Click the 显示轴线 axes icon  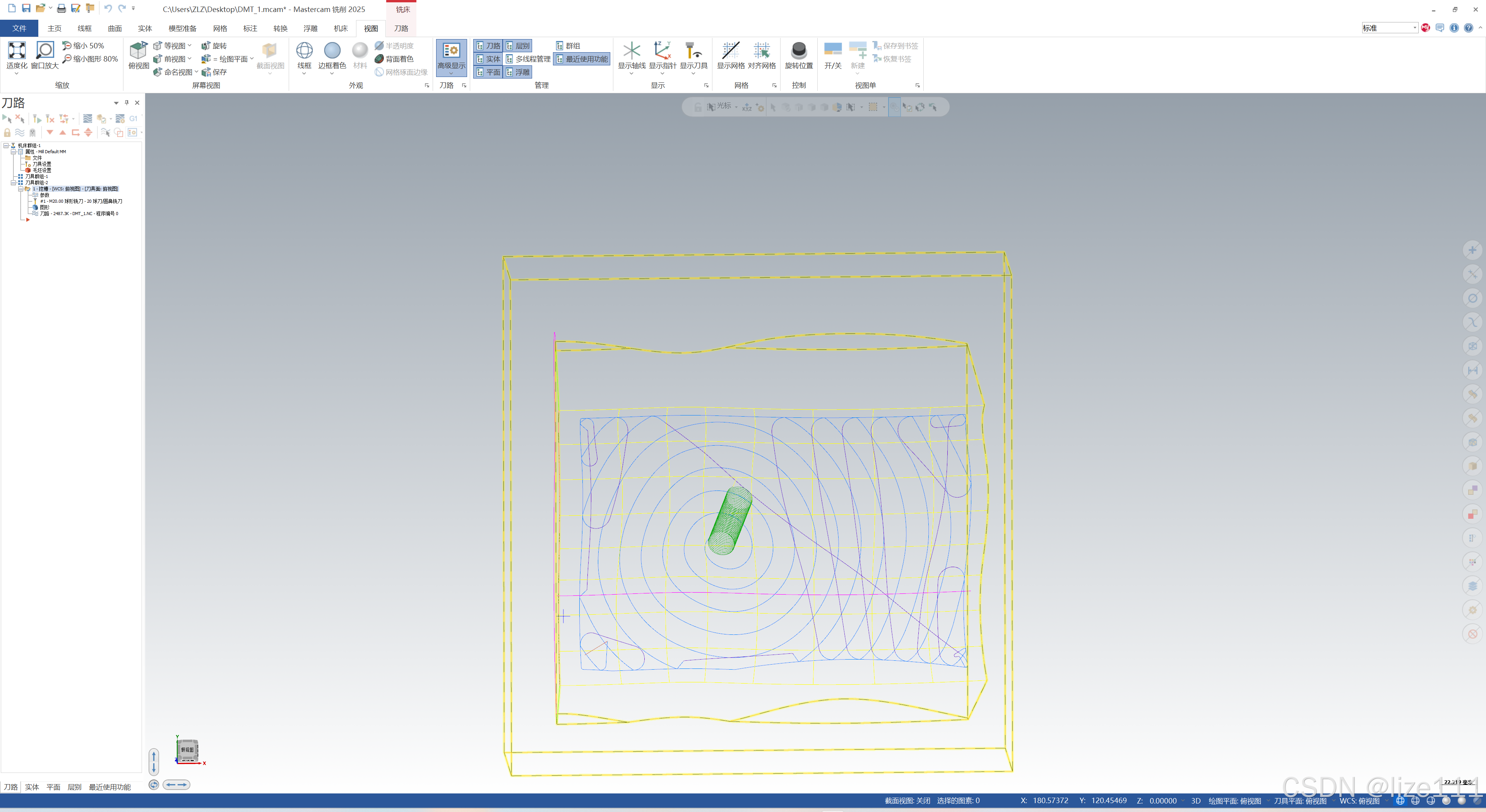pyautogui.click(x=632, y=51)
